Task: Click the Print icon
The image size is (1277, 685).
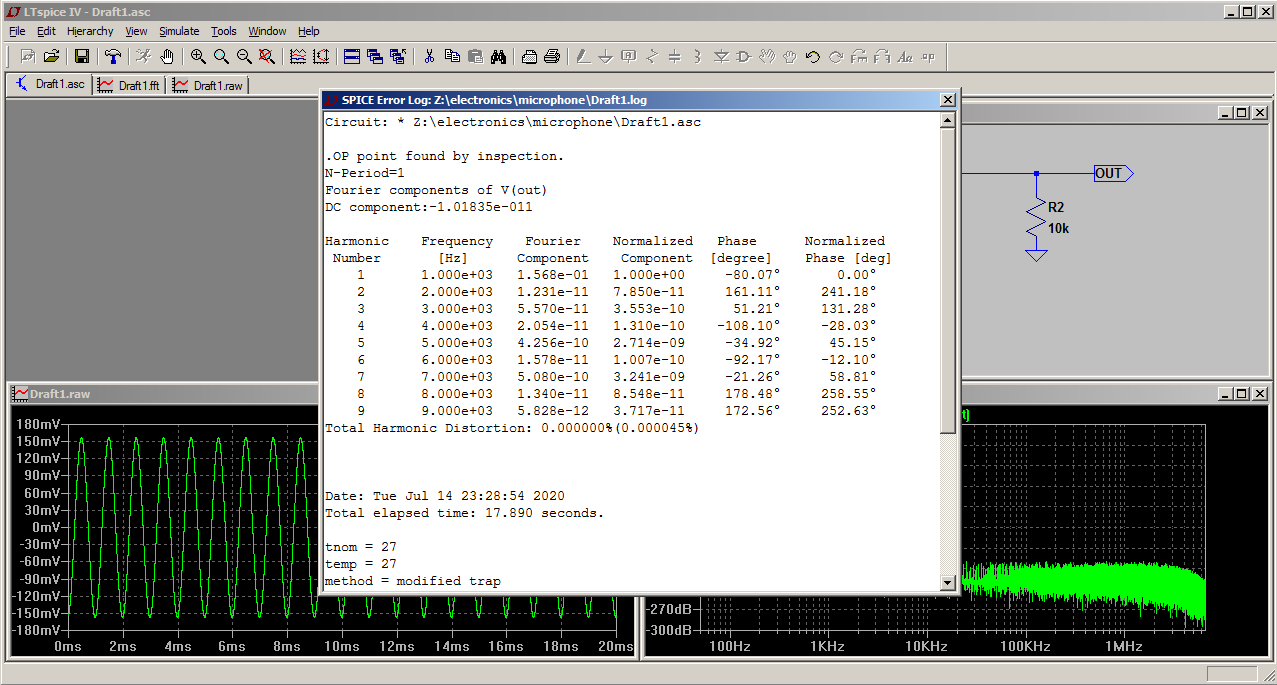Action: tap(552, 56)
